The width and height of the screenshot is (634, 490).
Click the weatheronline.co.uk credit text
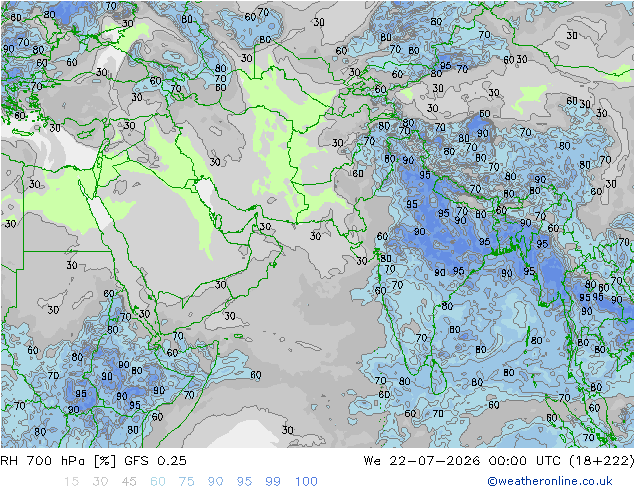click(550, 481)
